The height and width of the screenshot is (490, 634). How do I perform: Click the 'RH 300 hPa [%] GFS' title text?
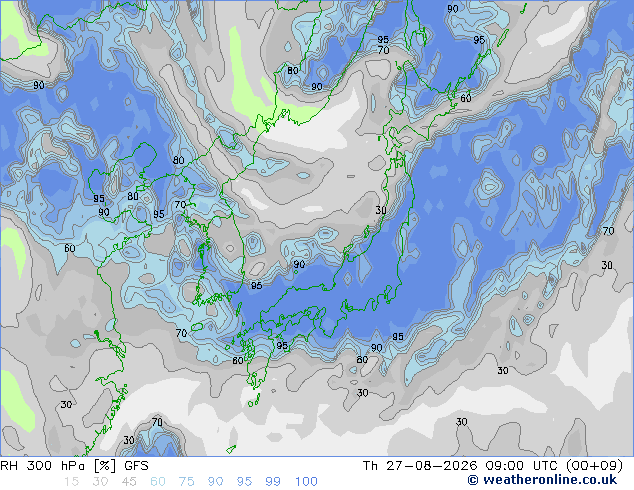coord(74,466)
